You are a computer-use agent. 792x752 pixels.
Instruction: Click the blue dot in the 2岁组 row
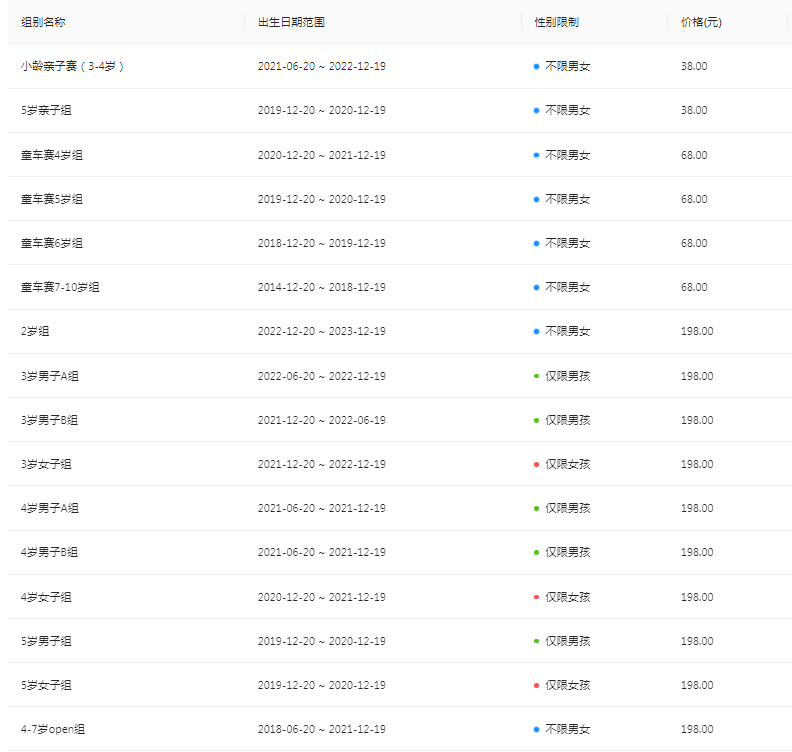point(537,331)
